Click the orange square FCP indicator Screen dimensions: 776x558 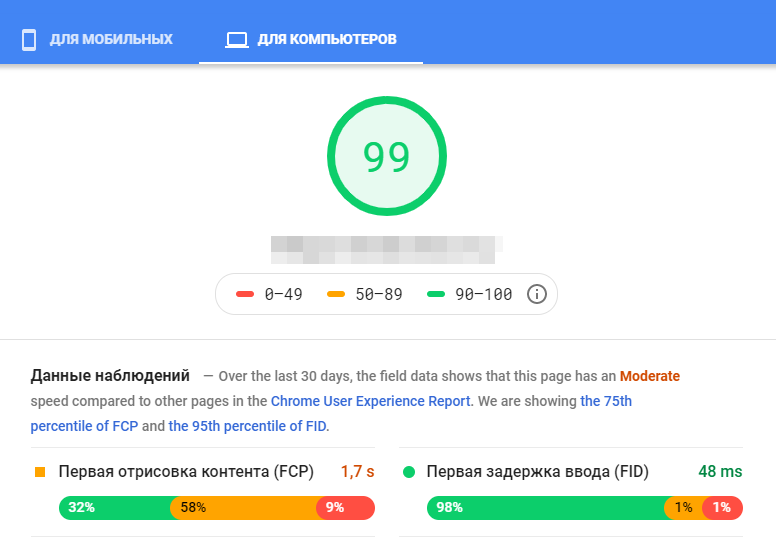pos(40,471)
